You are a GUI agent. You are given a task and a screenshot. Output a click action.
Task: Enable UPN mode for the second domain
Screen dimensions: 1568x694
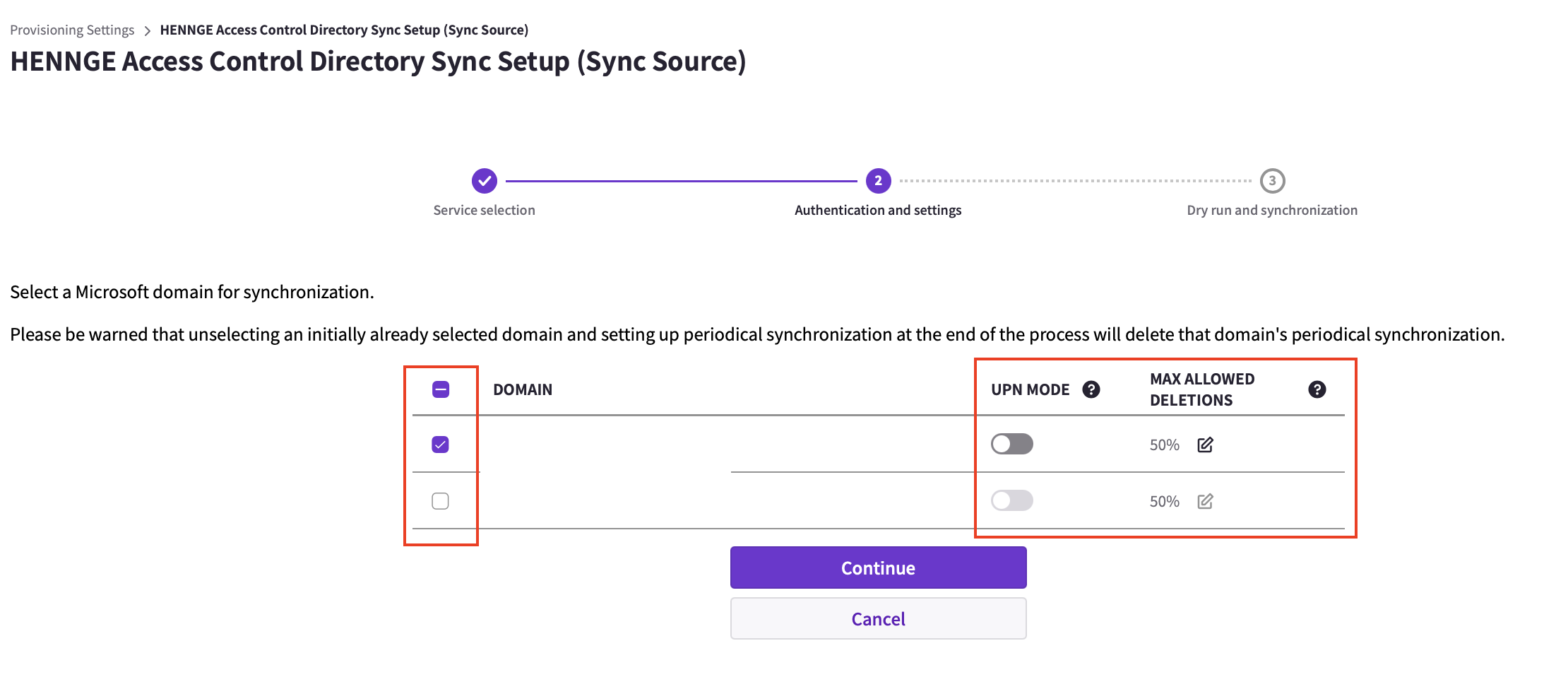pyautogui.click(x=1012, y=500)
